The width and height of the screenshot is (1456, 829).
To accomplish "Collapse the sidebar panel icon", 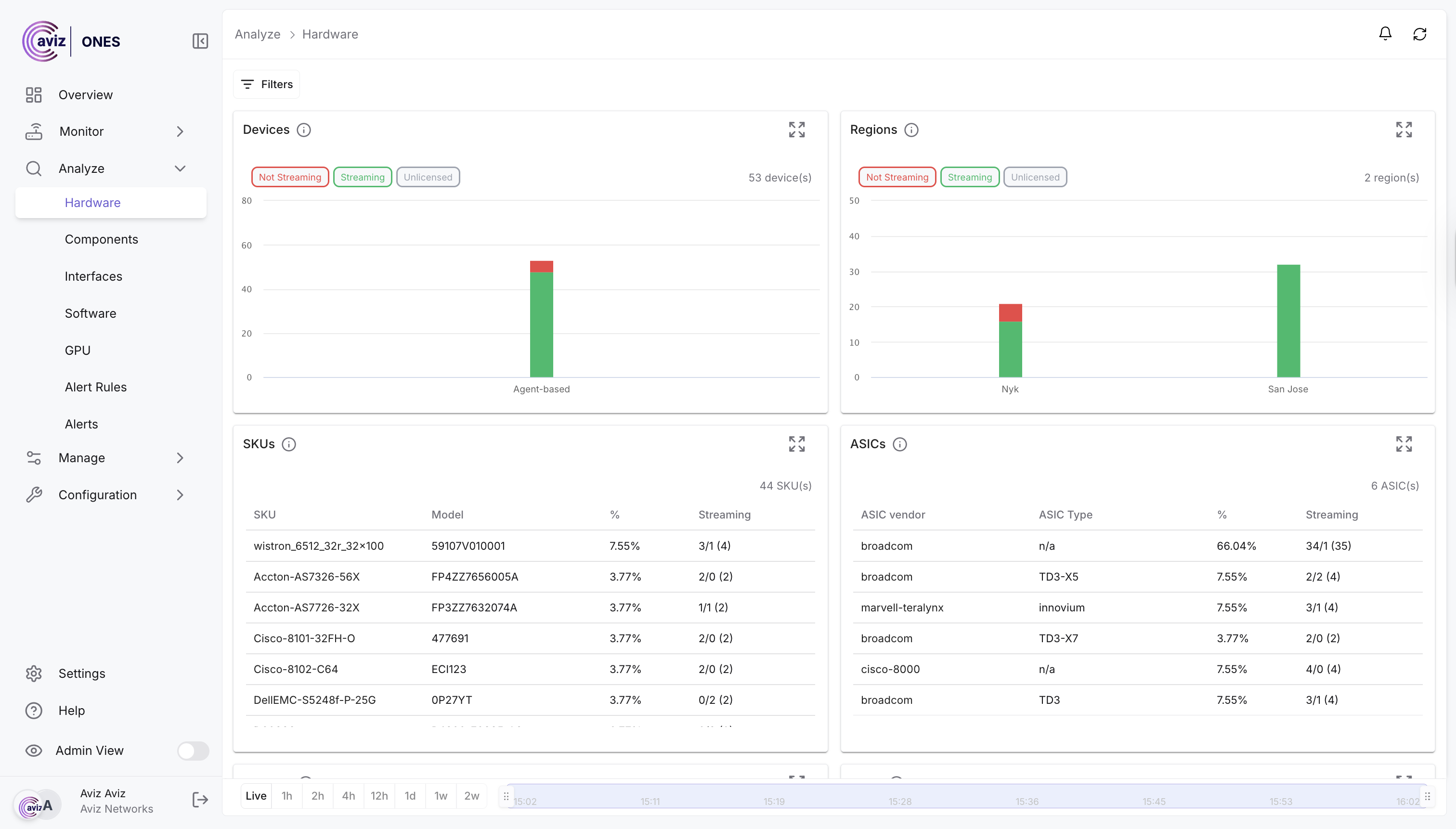I will [x=200, y=41].
